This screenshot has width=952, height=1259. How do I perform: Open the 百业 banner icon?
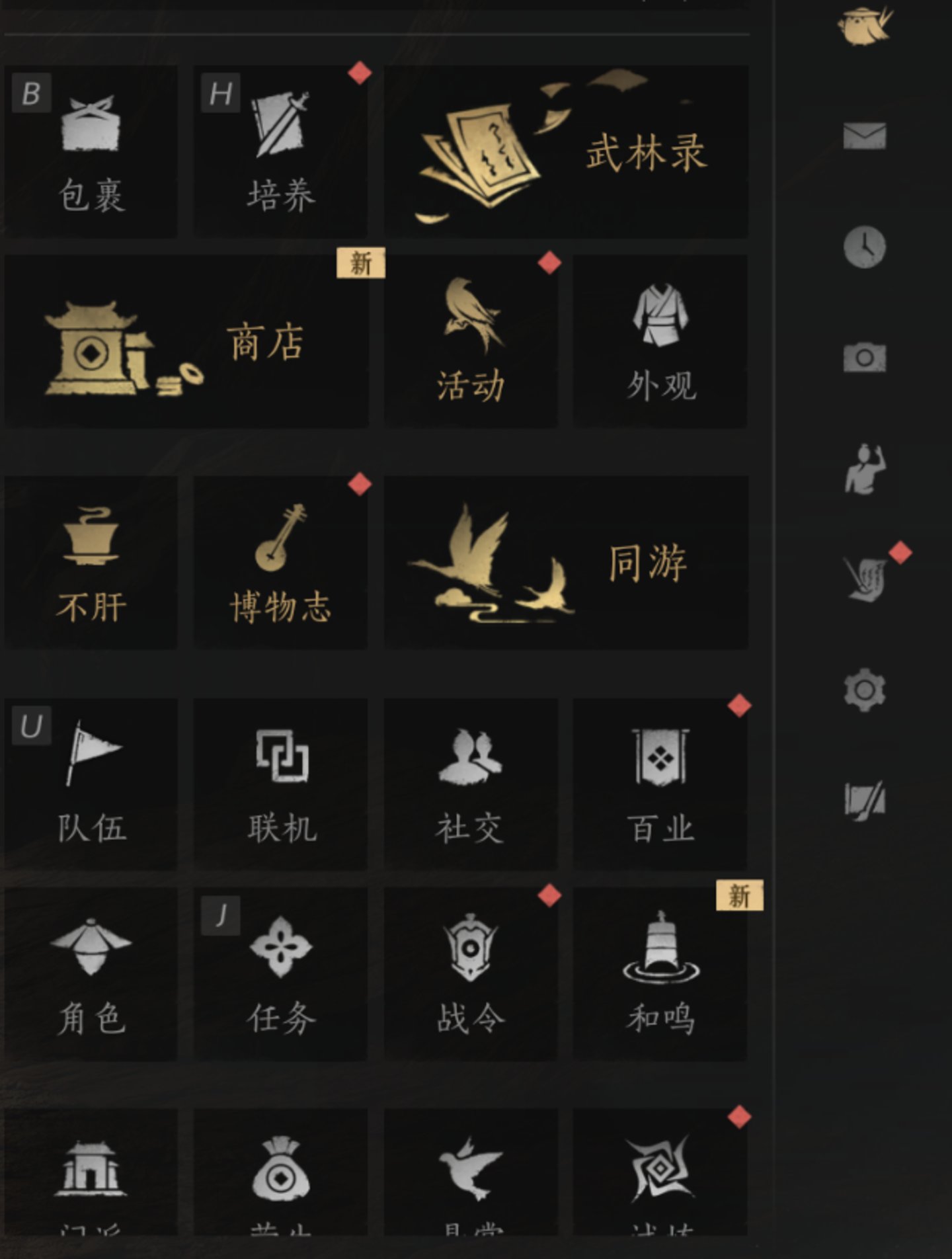click(x=660, y=784)
